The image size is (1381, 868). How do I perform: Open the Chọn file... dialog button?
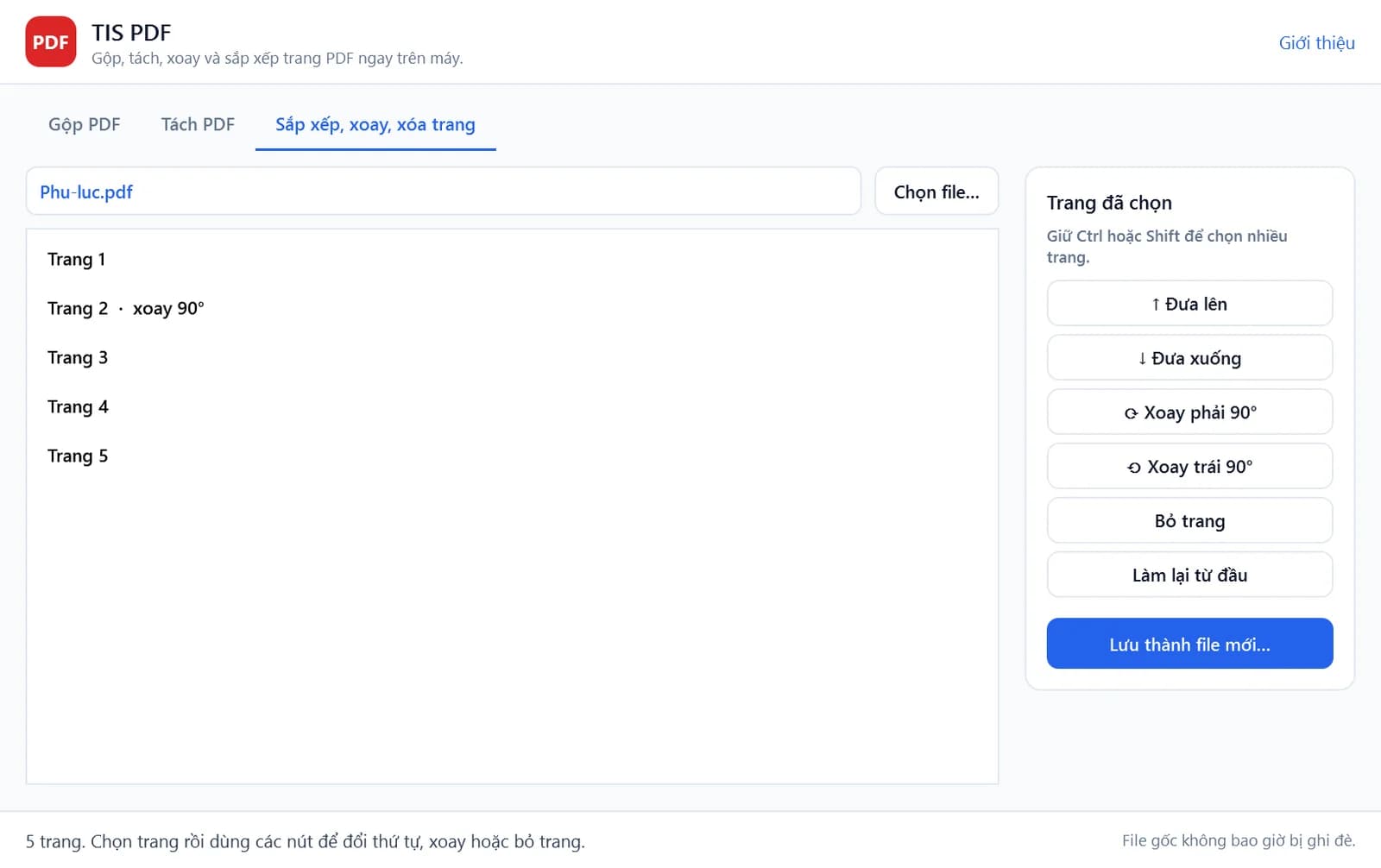(x=936, y=192)
